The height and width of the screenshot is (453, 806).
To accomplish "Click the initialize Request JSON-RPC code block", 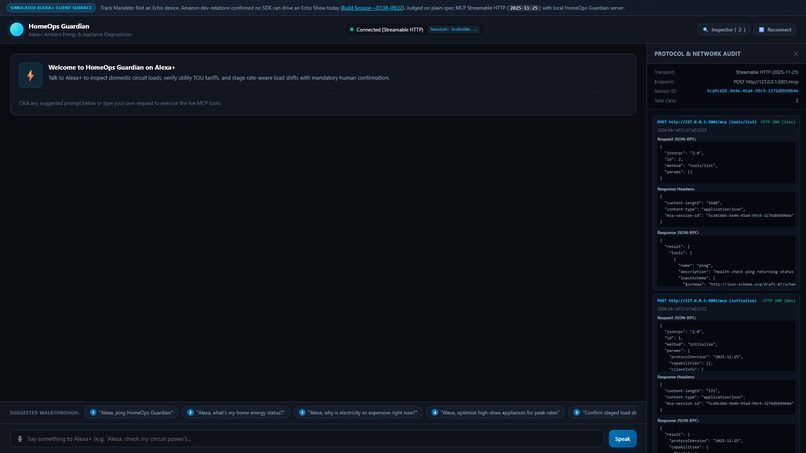I will [726, 346].
